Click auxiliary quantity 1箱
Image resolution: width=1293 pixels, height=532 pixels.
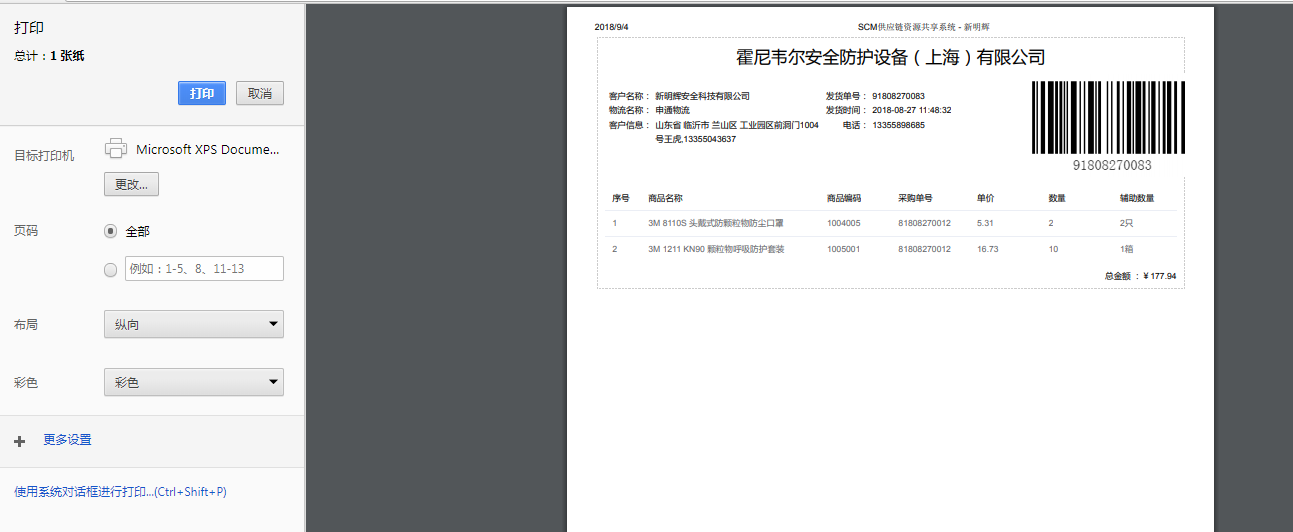tap(1126, 249)
